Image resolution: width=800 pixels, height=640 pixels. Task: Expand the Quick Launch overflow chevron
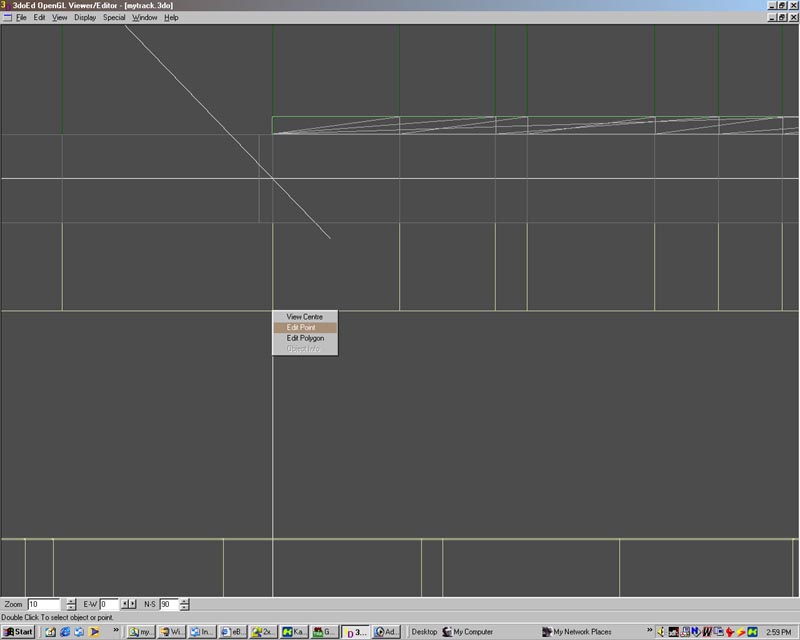pyautogui.click(x=116, y=630)
